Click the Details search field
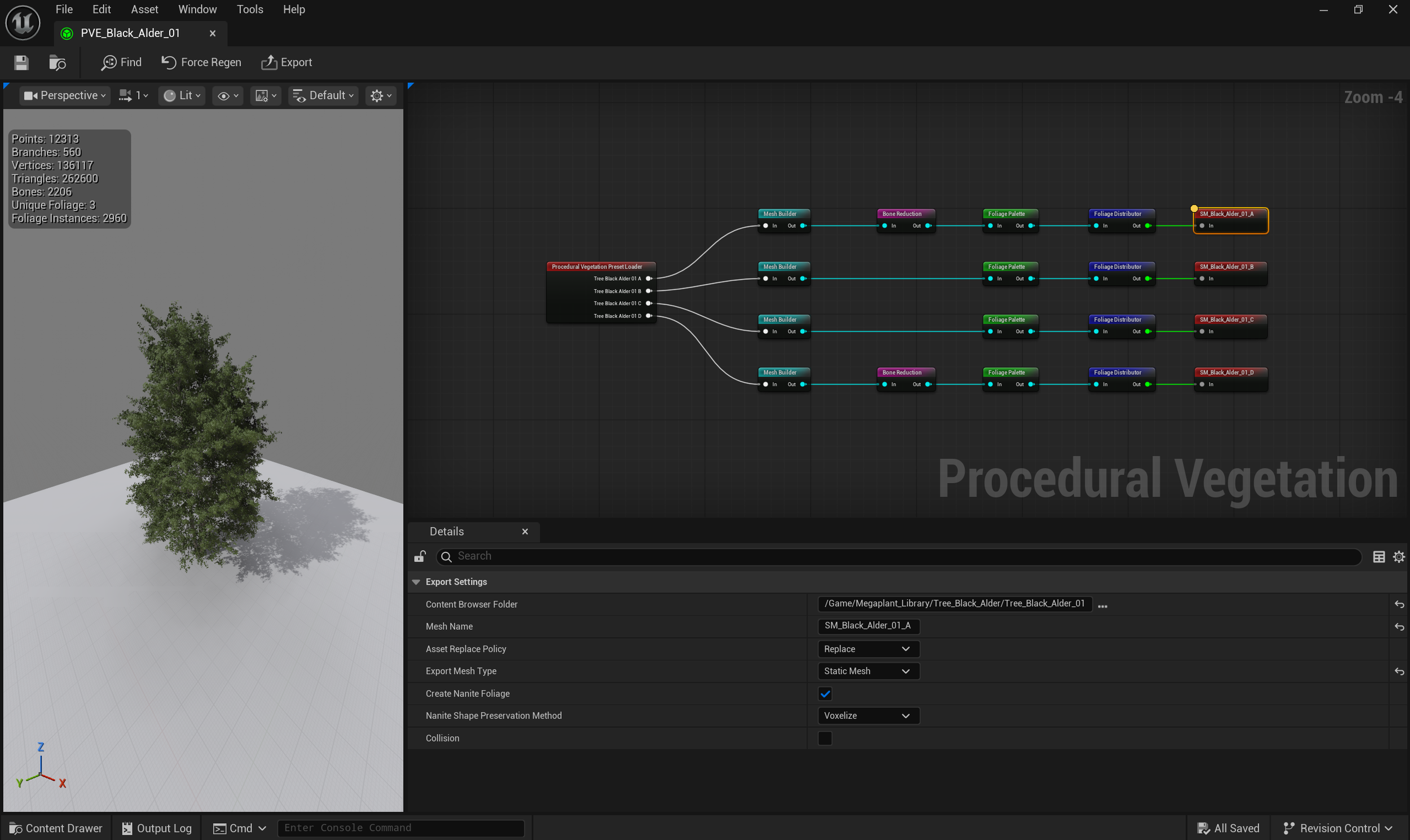The image size is (1410, 840). pos(900,556)
